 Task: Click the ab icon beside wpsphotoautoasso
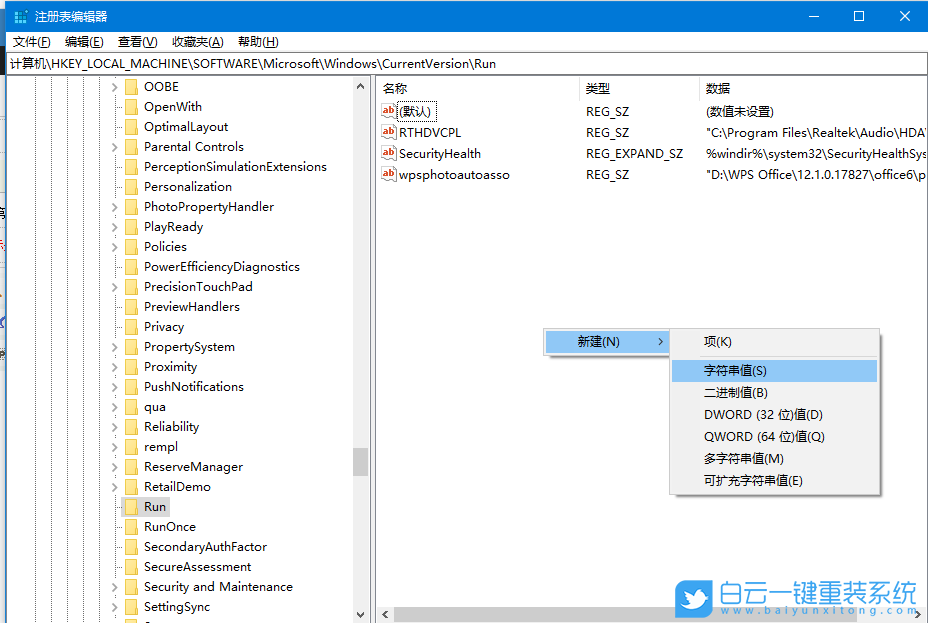pos(389,174)
